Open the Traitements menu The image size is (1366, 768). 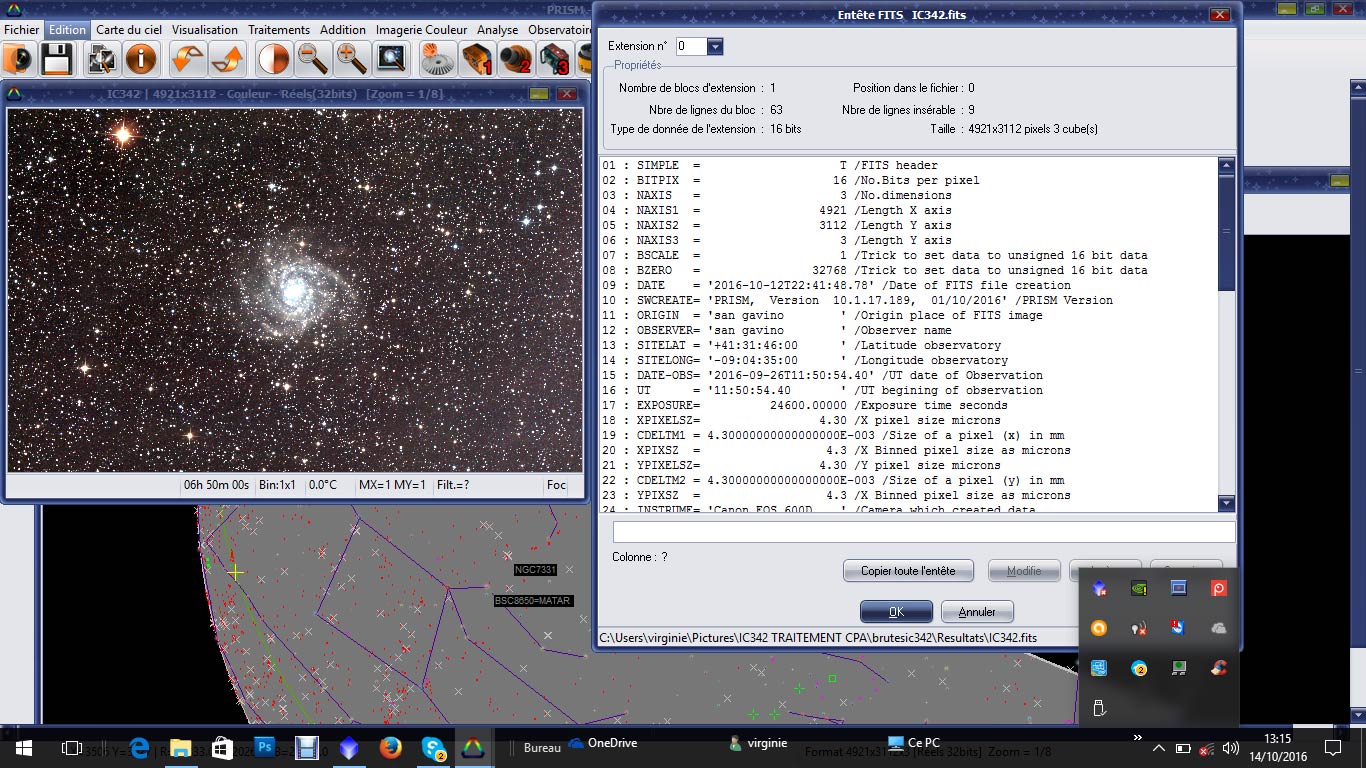coord(279,30)
